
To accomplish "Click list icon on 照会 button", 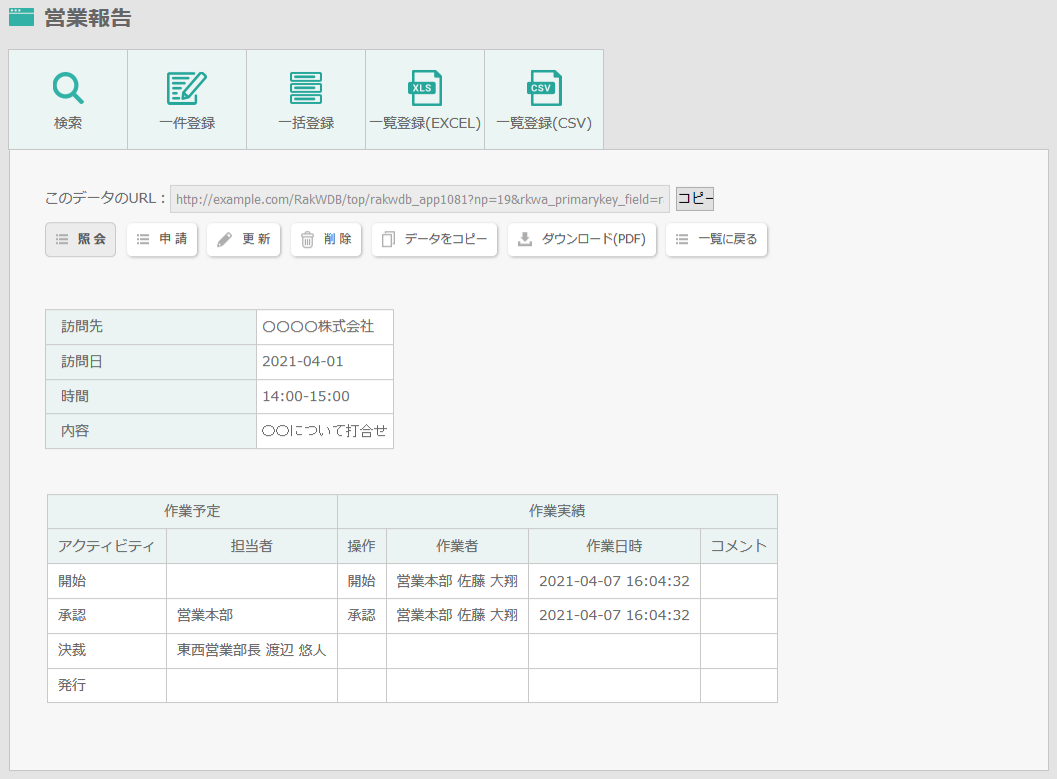I will pyautogui.click(x=62, y=239).
